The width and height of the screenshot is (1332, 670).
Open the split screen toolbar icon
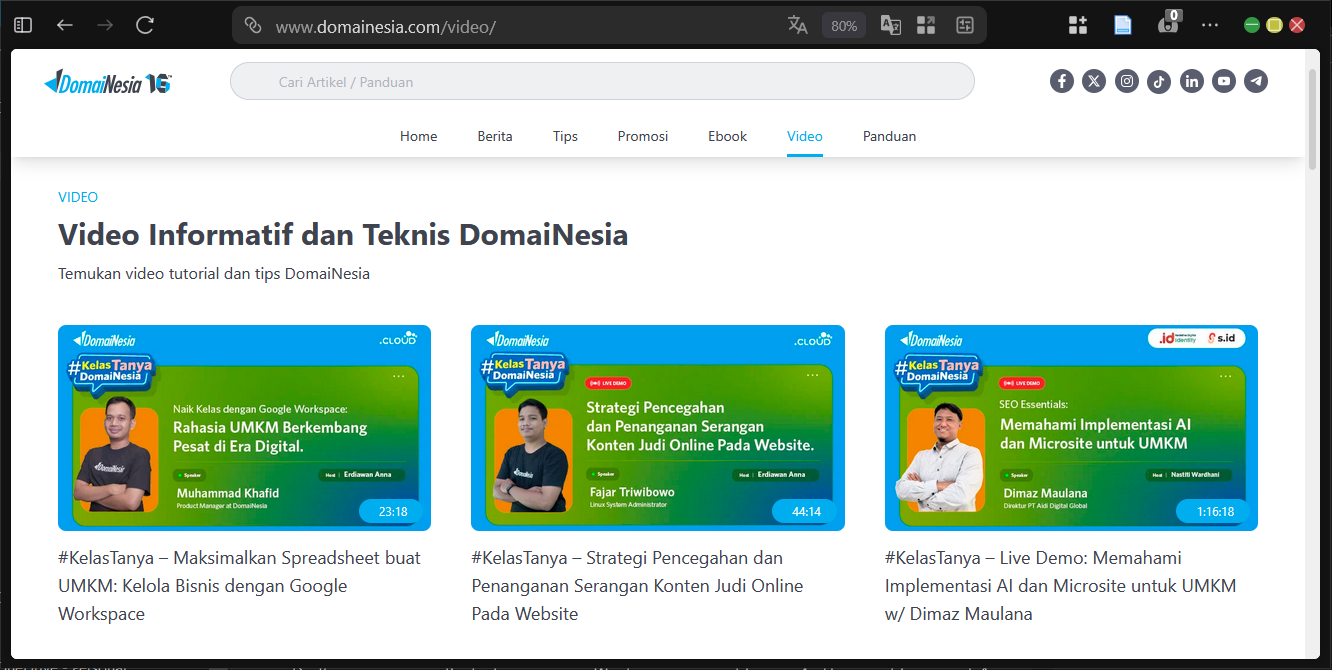pos(926,25)
